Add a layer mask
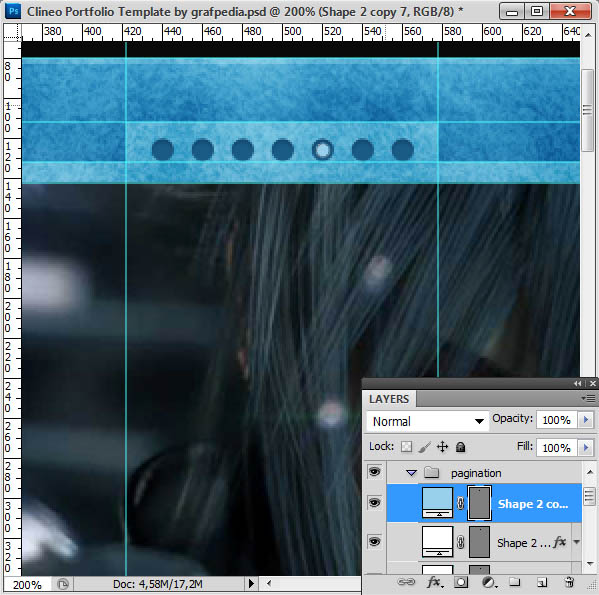This screenshot has height=595, width=599. pos(461,582)
